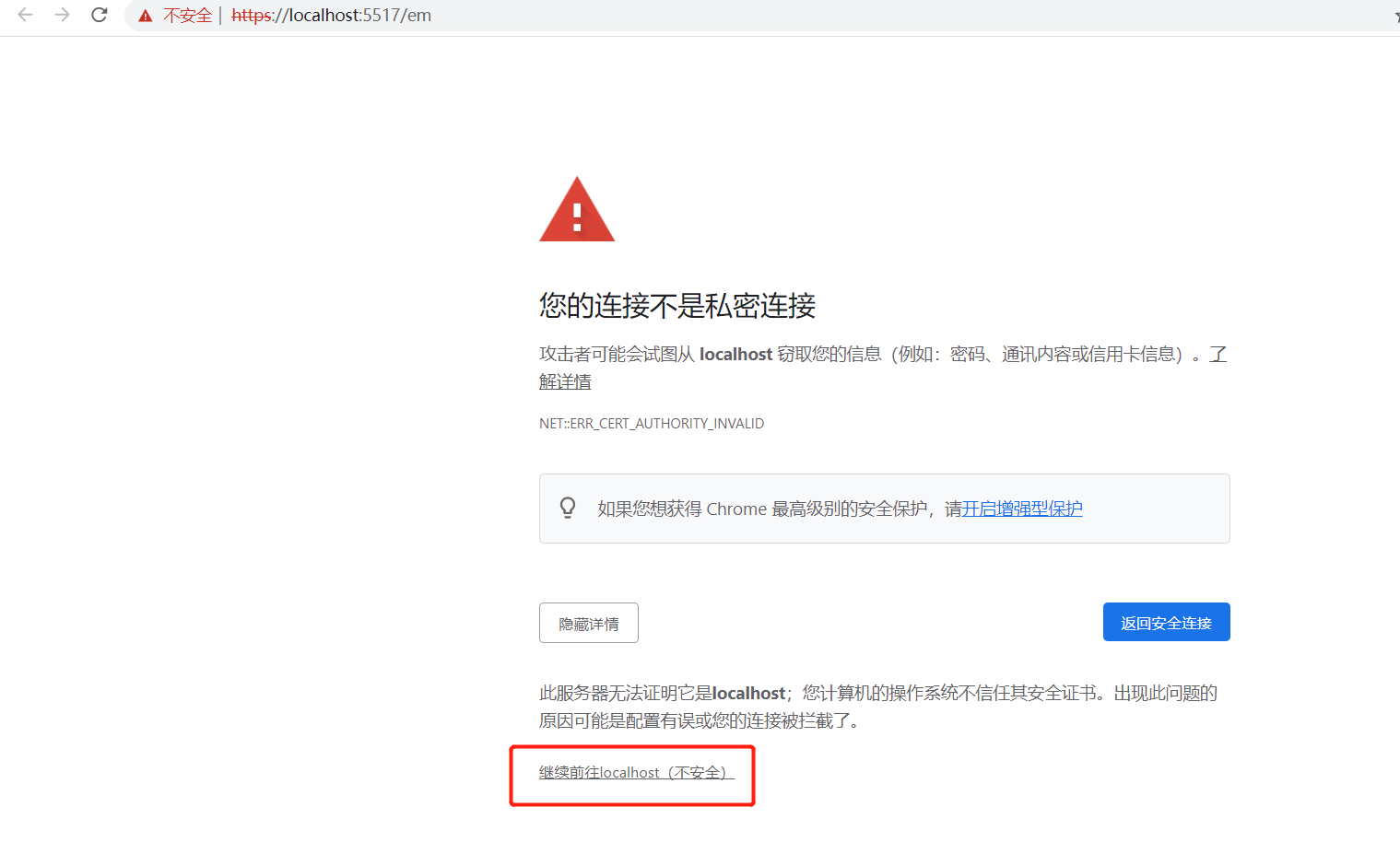1400x854 pixels.
Task: Click the NET::ERR_CERT_AUTHORITY_INVALID error code
Action: [652, 423]
